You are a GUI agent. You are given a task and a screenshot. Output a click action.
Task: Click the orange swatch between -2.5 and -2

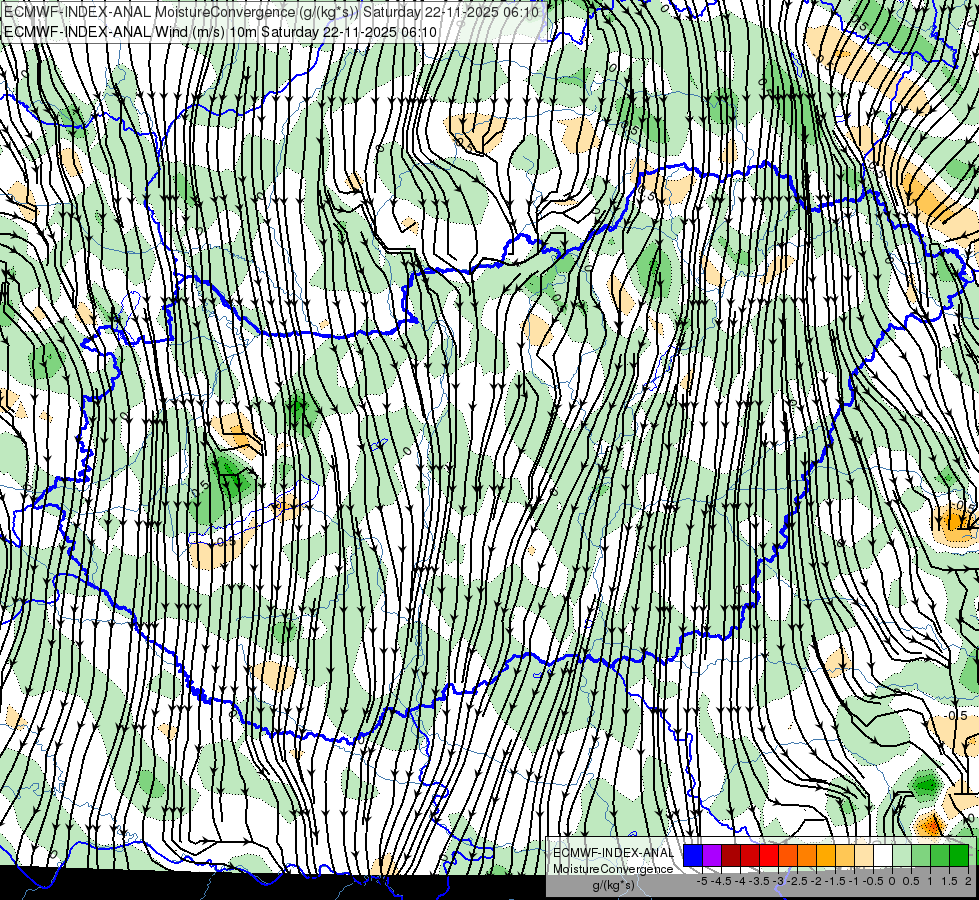click(x=807, y=856)
